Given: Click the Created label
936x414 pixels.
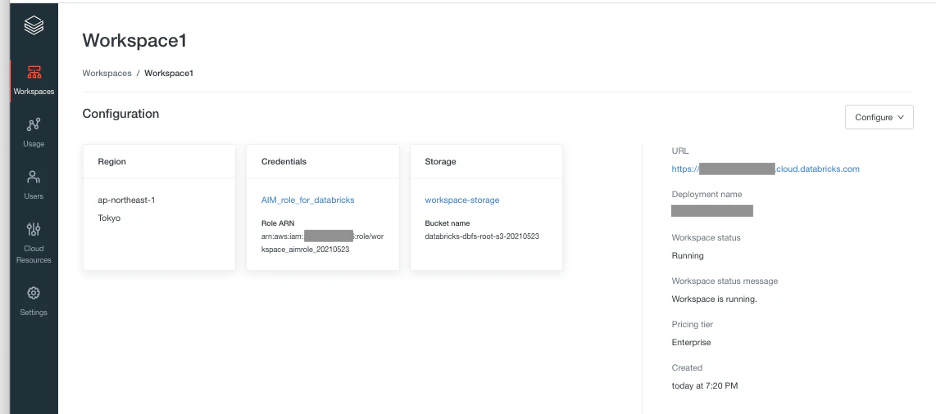Looking at the screenshot, I should (687, 367).
